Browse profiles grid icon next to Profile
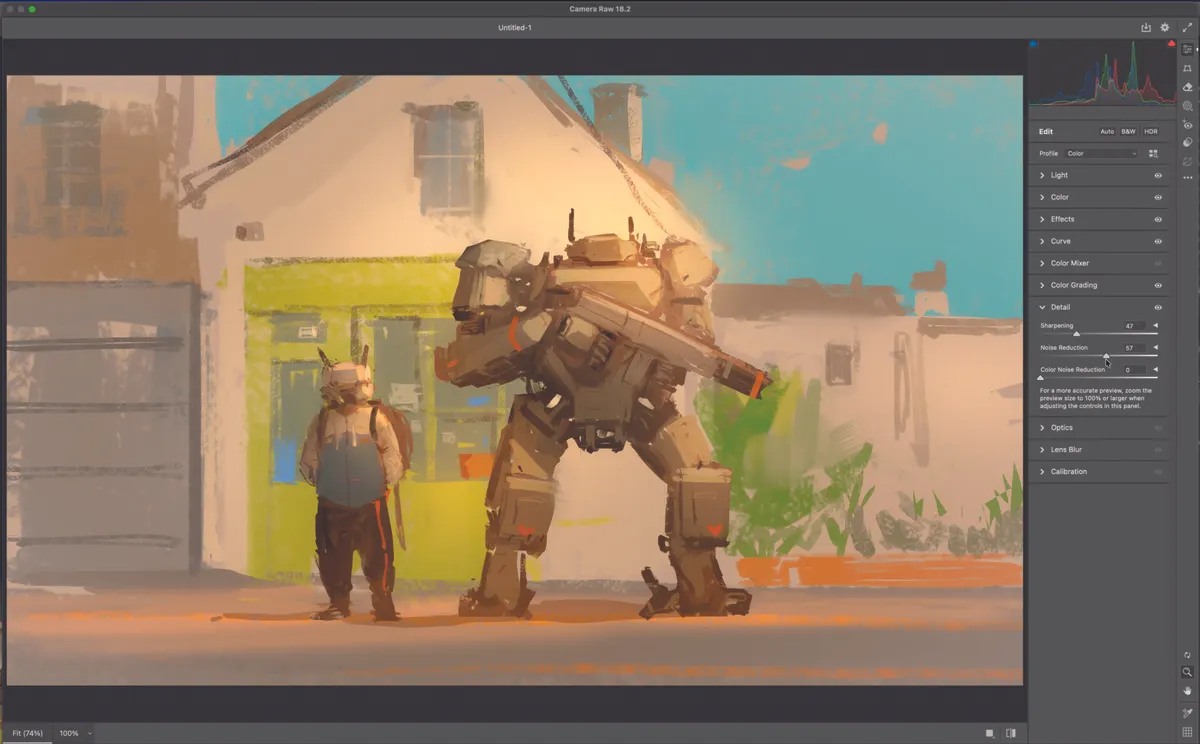This screenshot has height=744, width=1200. pos(1153,154)
